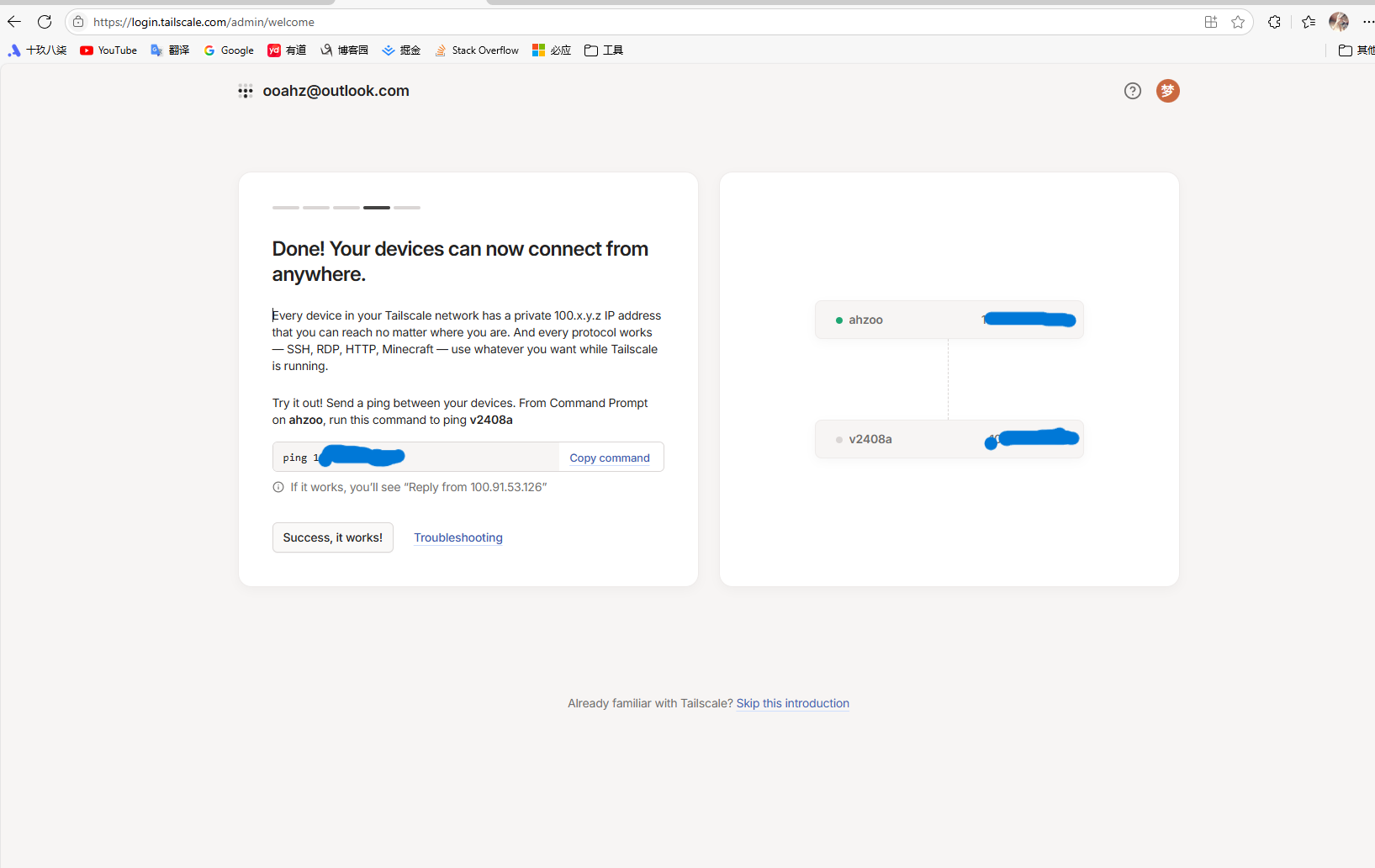Bookmark this page with the star icon

tap(1238, 22)
